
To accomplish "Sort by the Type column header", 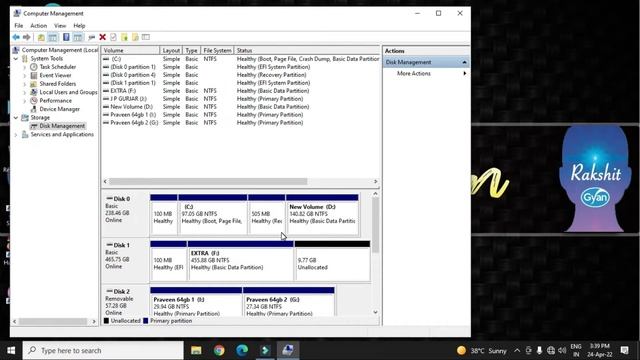I will 191,50.
